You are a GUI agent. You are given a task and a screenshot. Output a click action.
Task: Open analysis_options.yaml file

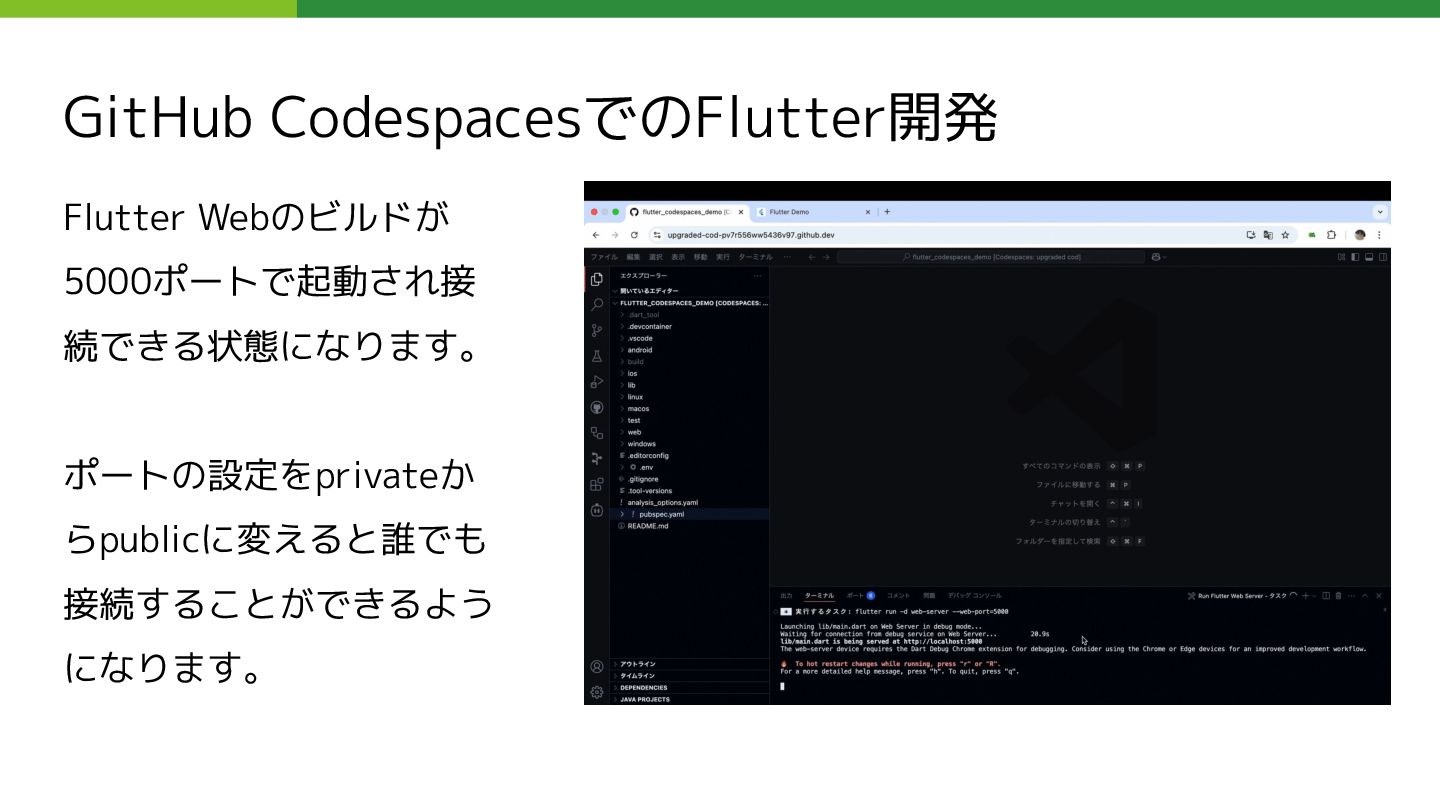pyautogui.click(x=690, y=502)
